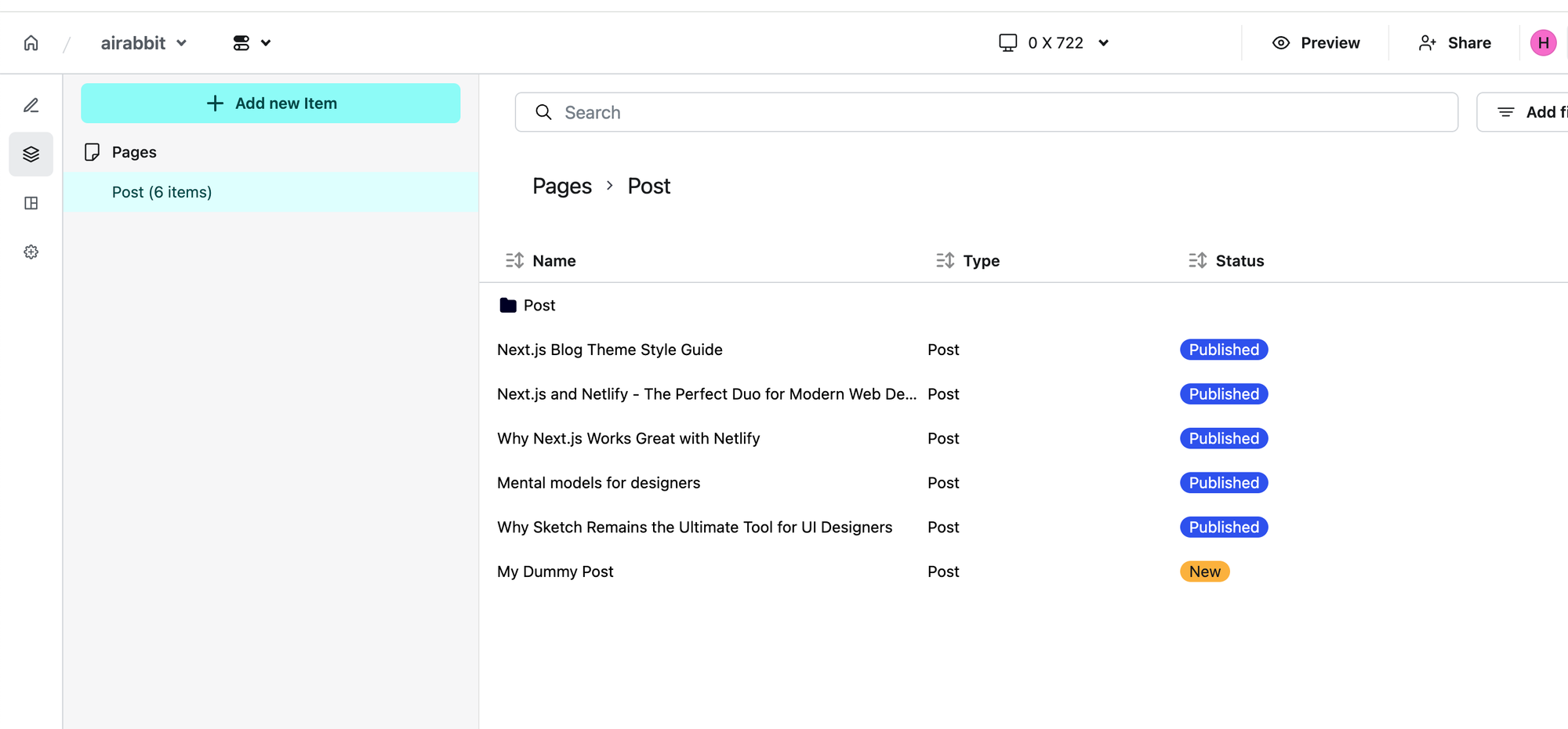The height and width of the screenshot is (729, 1568).
Task: Click the Add new Item button
Action: (270, 103)
